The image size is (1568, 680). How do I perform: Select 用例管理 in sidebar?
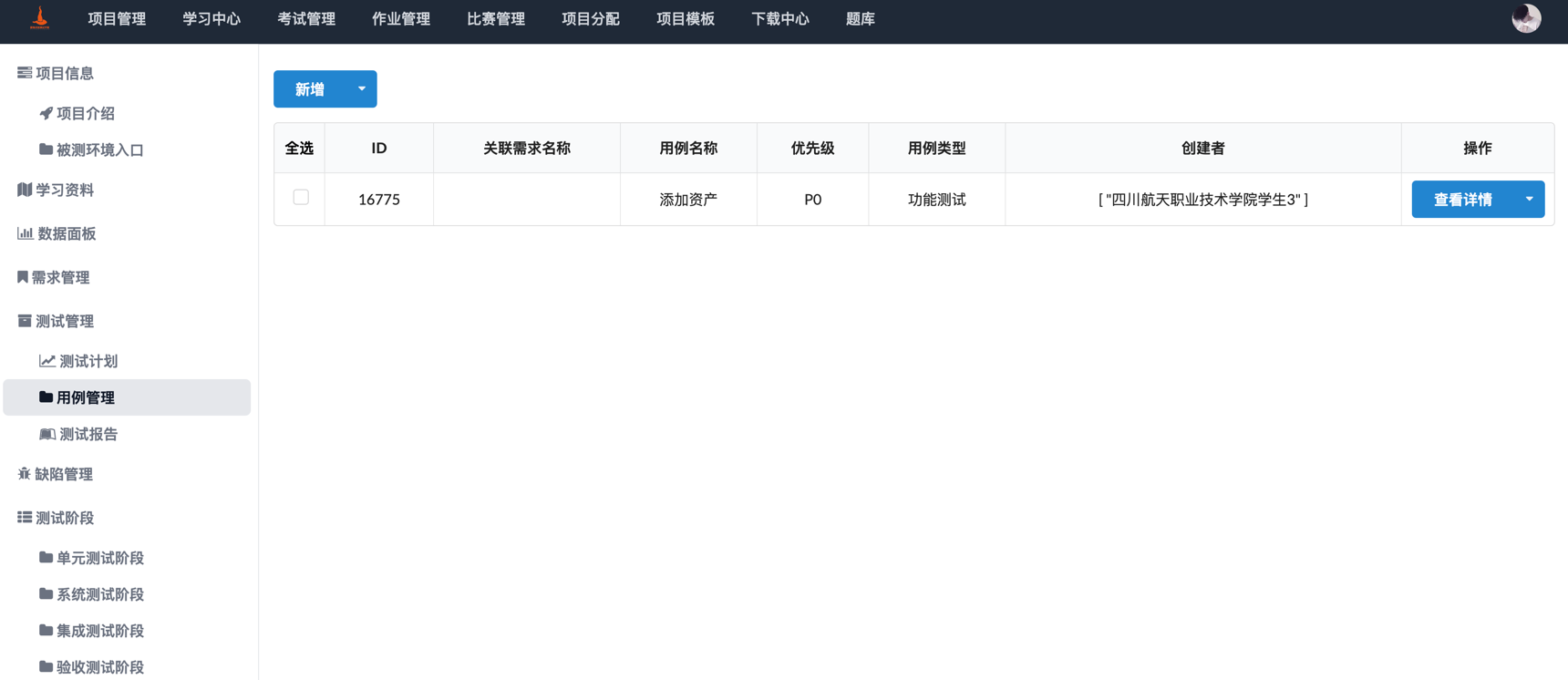(x=127, y=397)
